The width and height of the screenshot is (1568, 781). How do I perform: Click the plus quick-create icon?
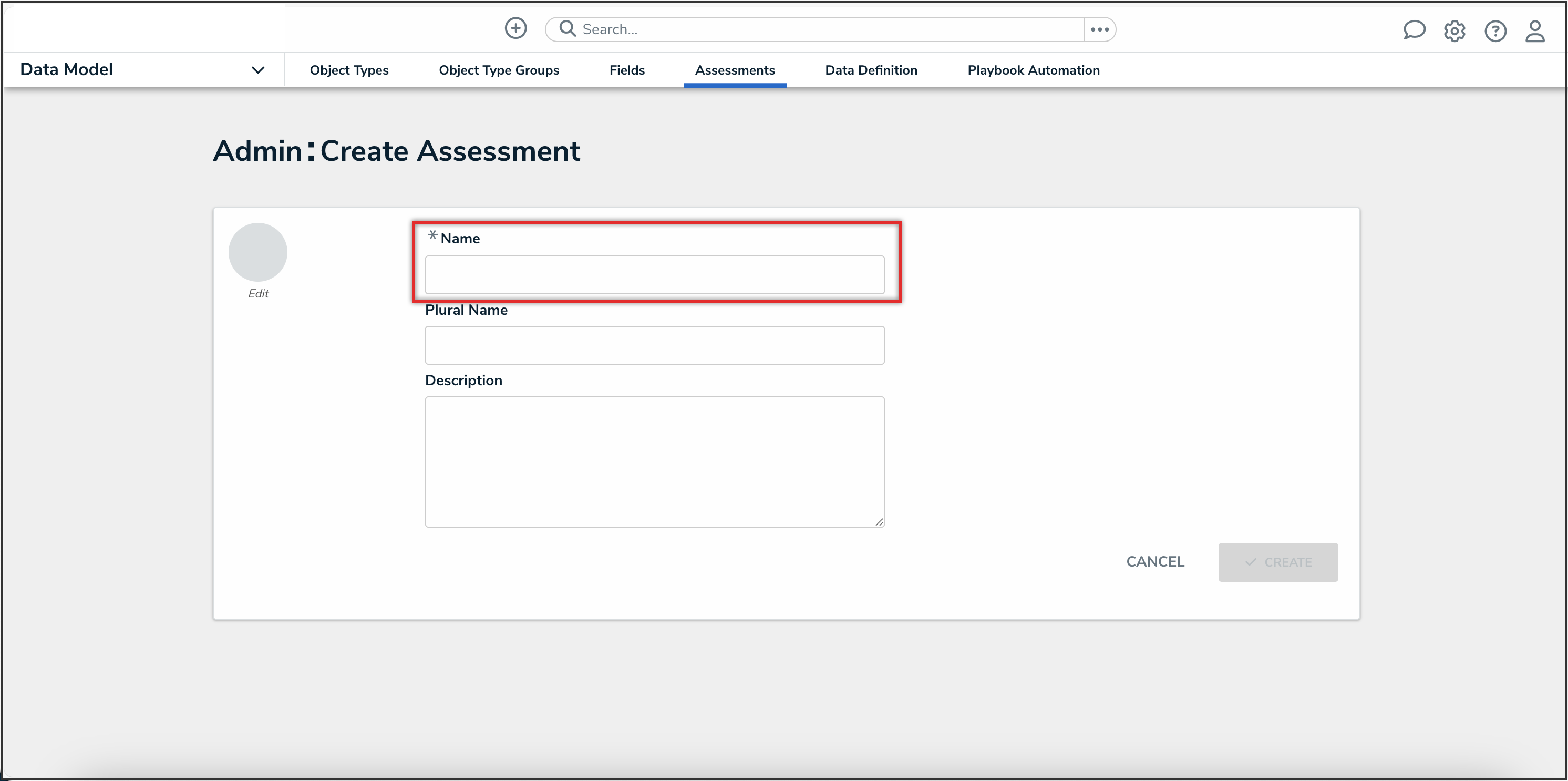[515, 28]
